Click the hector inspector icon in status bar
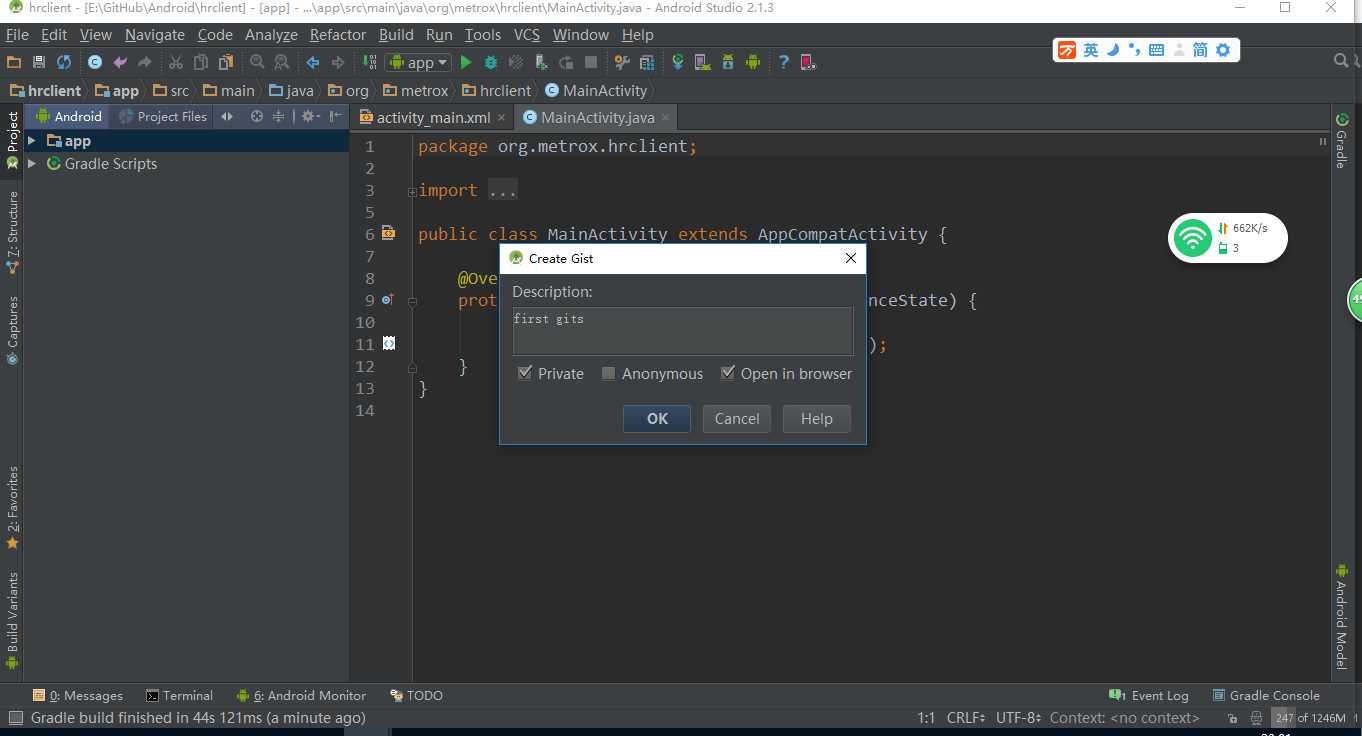Image resolution: width=1362 pixels, height=736 pixels. click(x=1256, y=718)
